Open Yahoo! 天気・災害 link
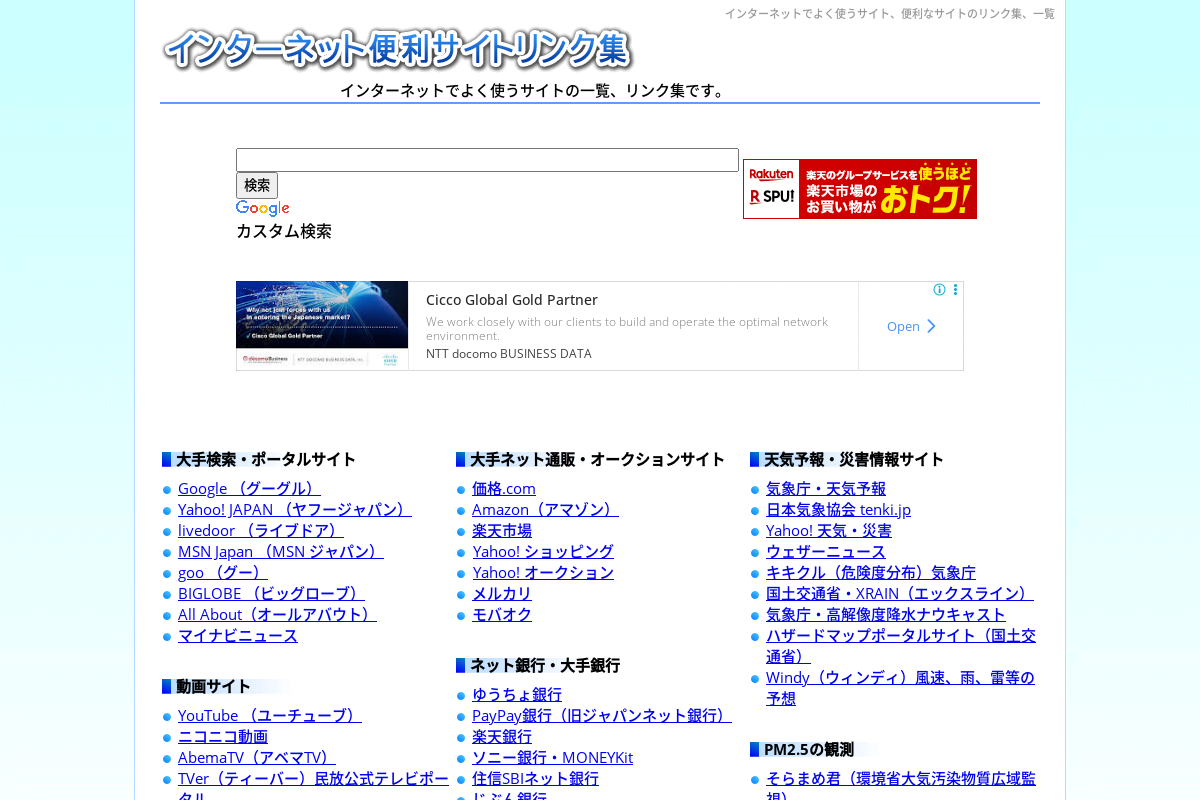The width and height of the screenshot is (1200, 800). 829,531
